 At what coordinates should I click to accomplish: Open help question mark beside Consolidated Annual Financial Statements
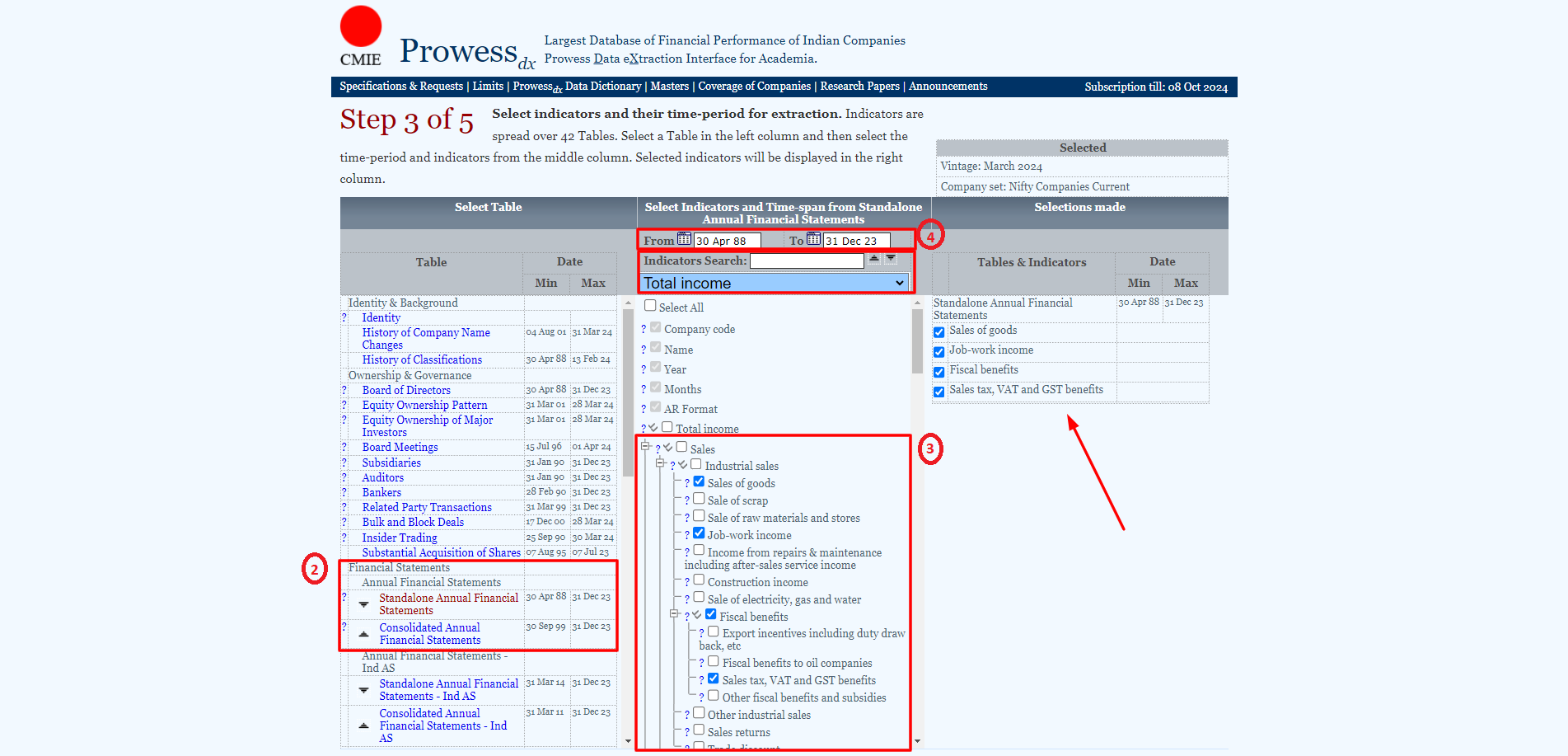point(344,627)
